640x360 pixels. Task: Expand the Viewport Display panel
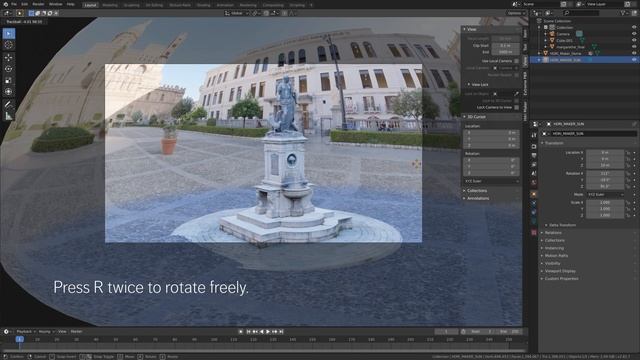pyautogui.click(x=560, y=271)
